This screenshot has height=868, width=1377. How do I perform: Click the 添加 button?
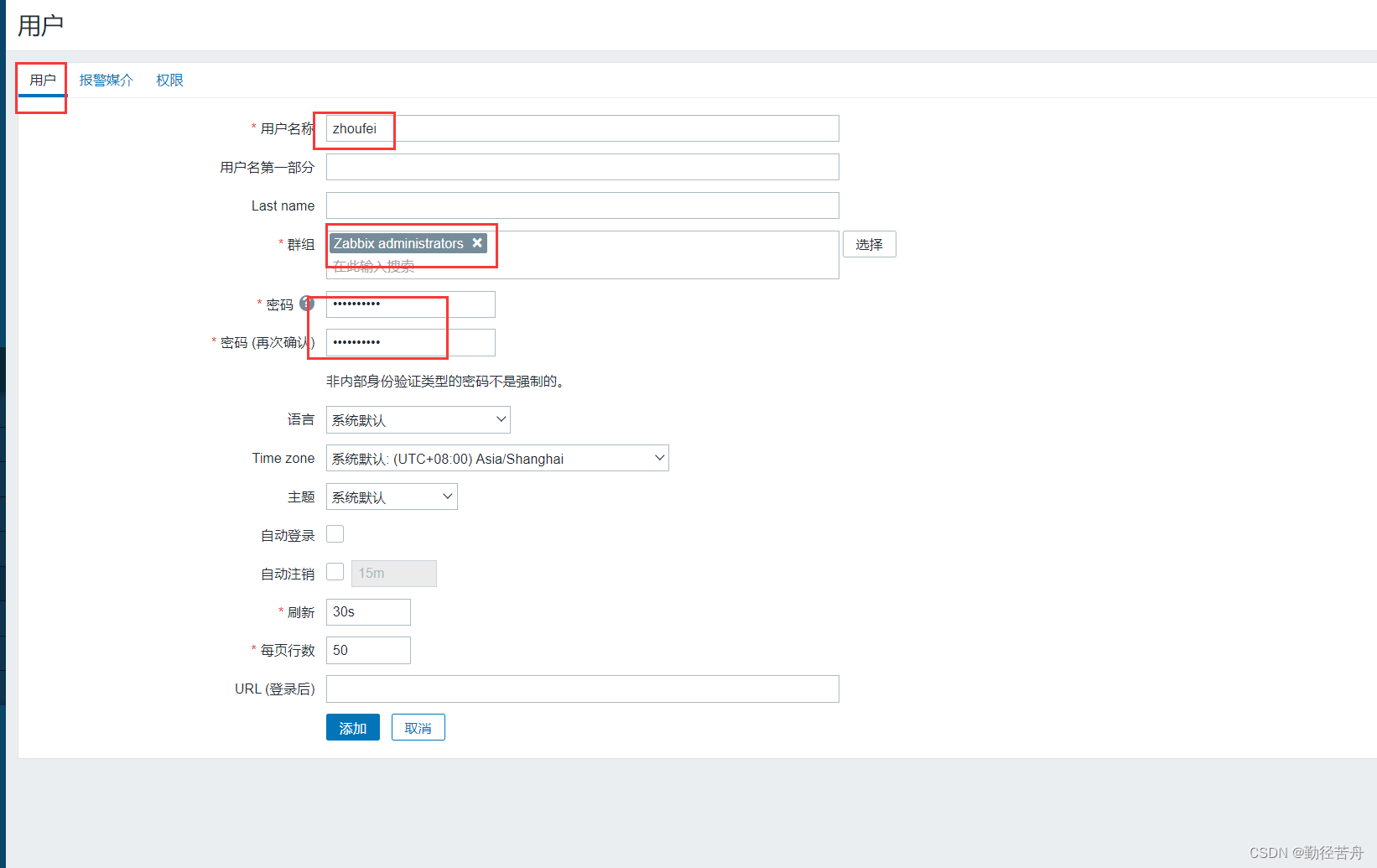tap(353, 728)
